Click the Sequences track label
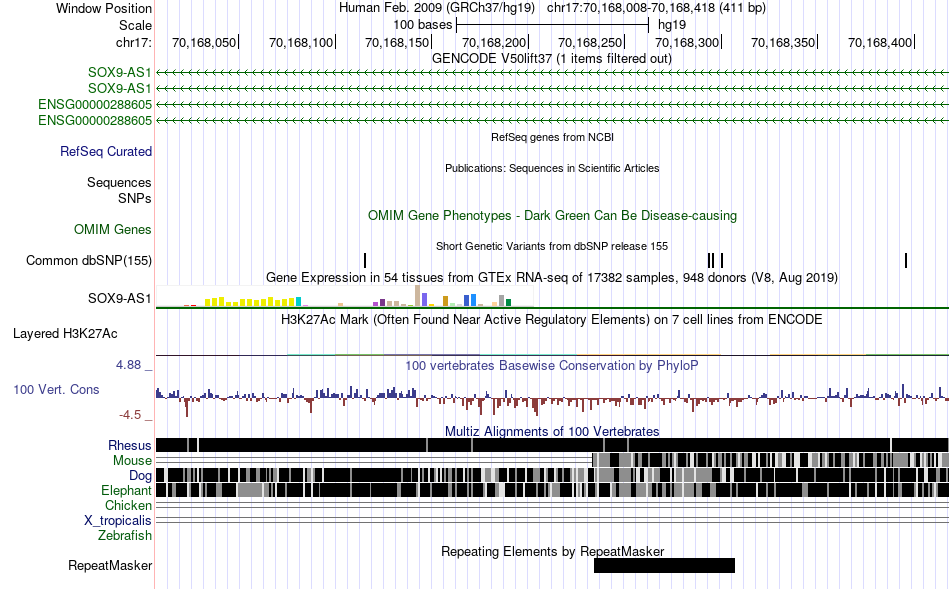 (x=119, y=182)
